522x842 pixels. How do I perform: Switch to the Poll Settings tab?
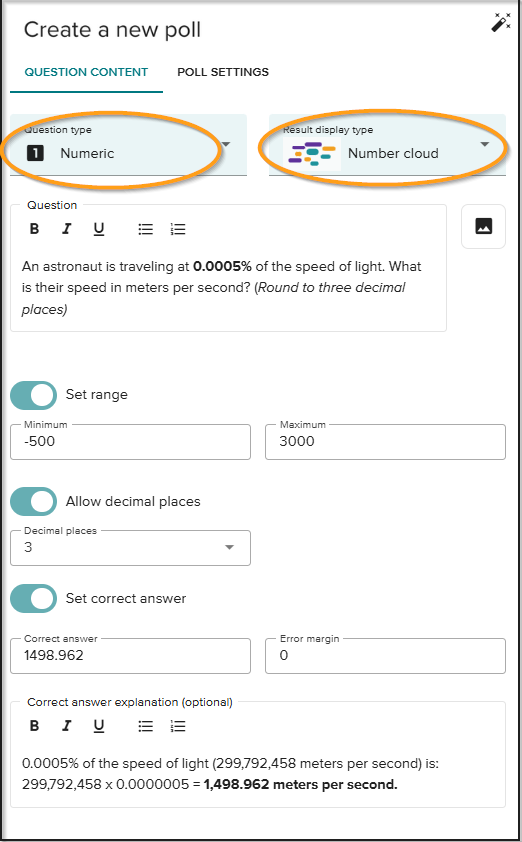[223, 72]
